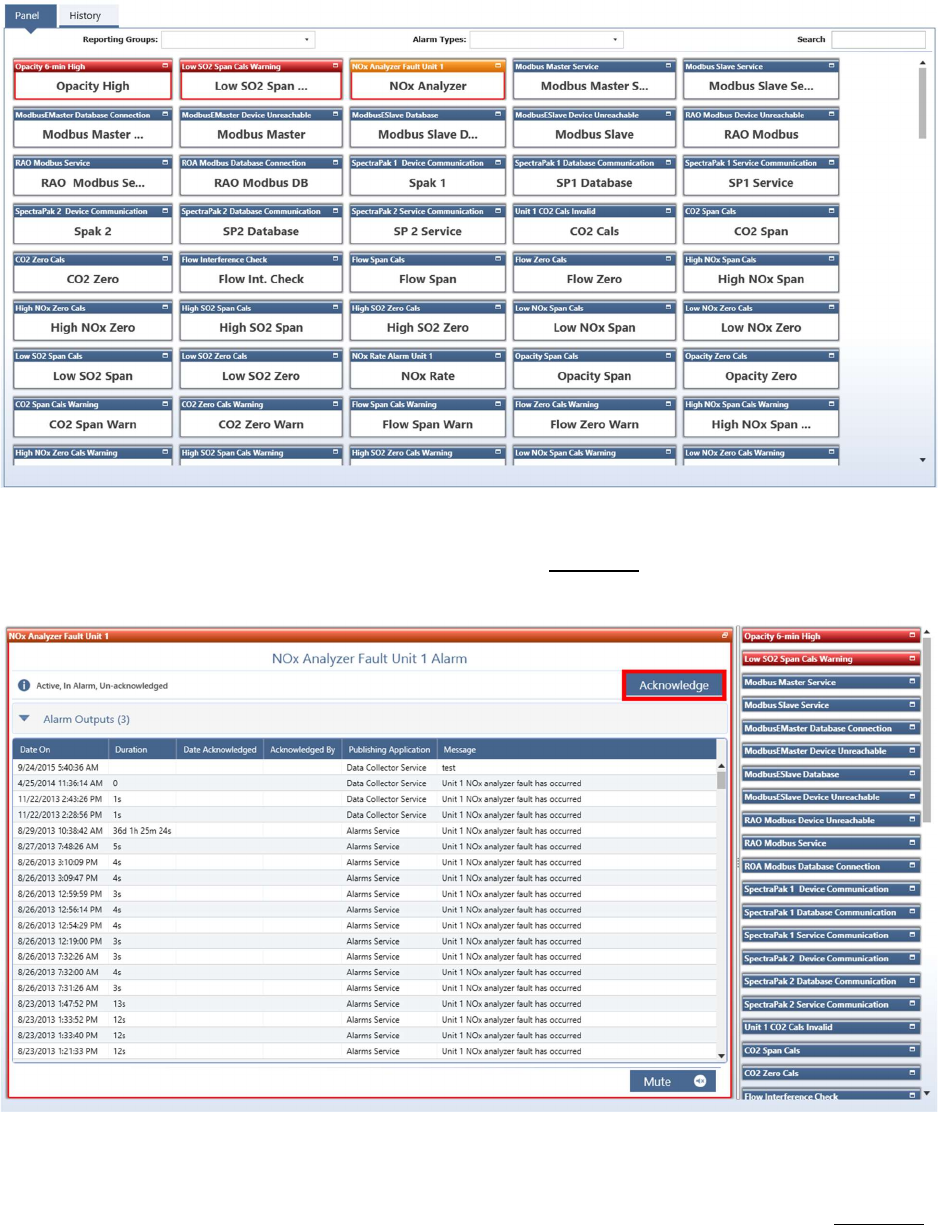Click minimize icon on High NOx Span Cals Warning tile
The image size is (938, 1225).
832,405
